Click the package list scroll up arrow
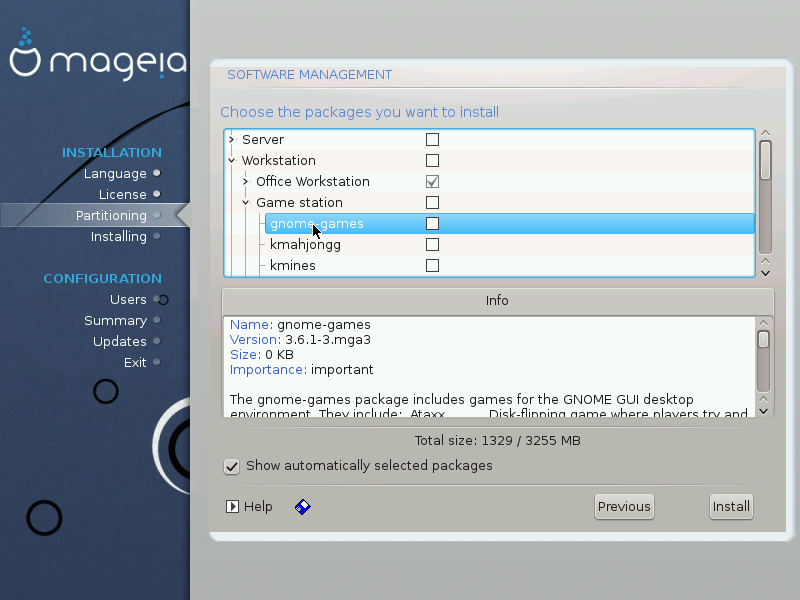 [765, 133]
